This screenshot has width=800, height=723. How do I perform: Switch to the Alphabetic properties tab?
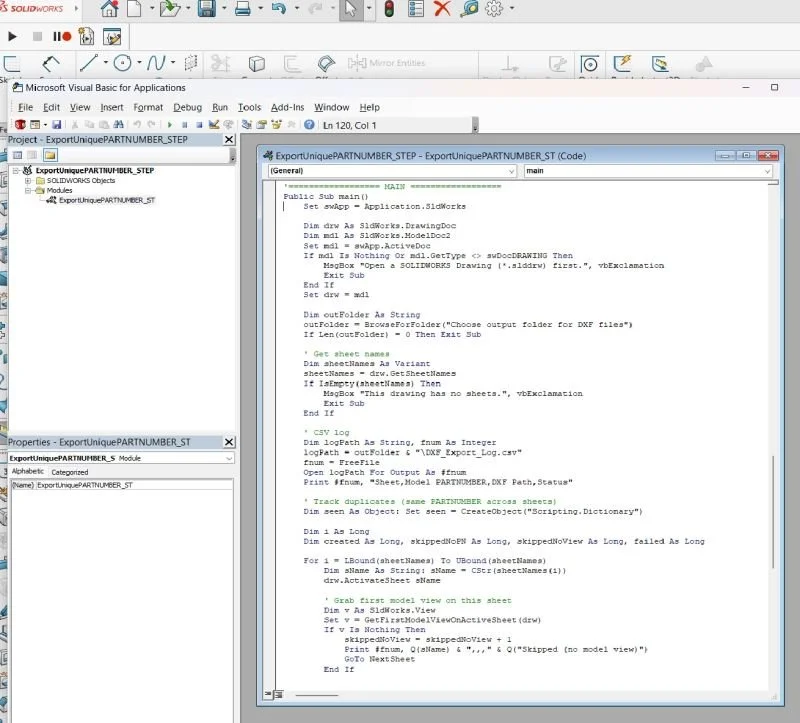(28, 471)
